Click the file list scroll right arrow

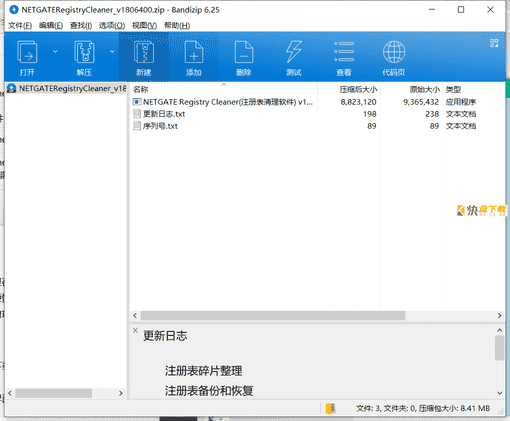point(499,315)
